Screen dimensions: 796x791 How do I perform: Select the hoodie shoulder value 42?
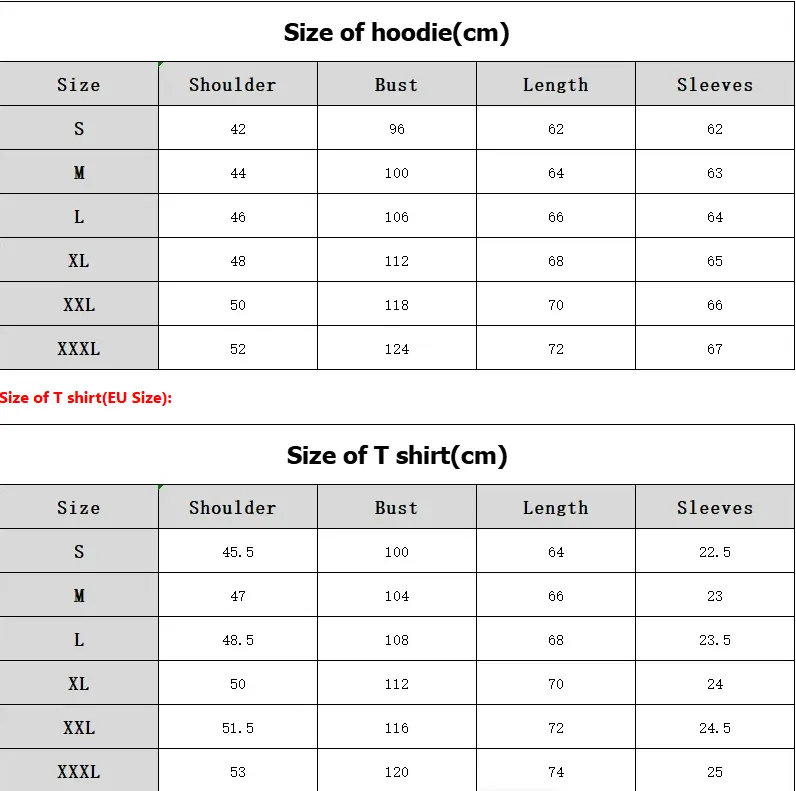[238, 129]
